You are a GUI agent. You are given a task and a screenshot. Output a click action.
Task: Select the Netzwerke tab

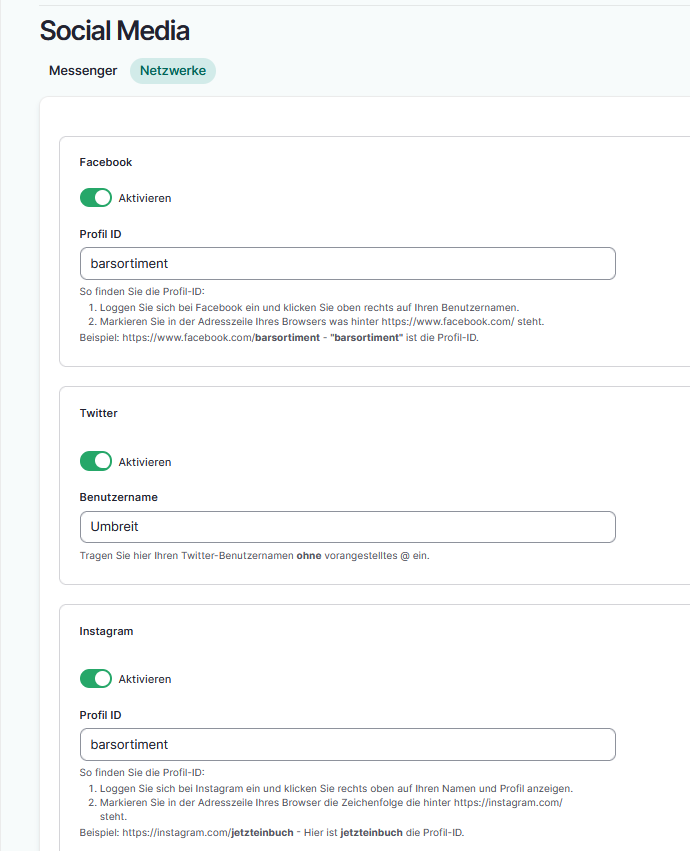173,71
